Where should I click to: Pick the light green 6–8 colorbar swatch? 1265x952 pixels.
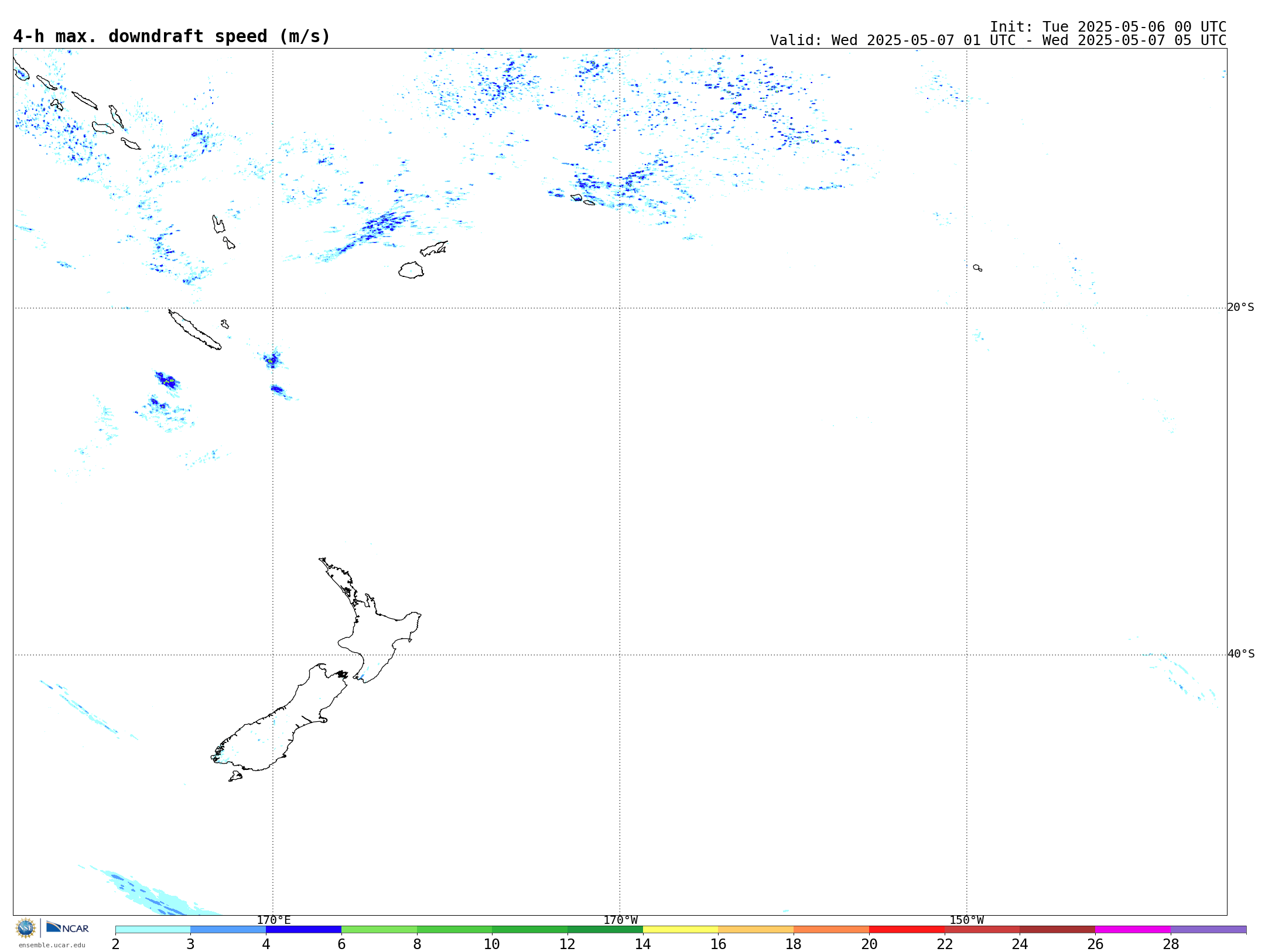tap(379, 929)
